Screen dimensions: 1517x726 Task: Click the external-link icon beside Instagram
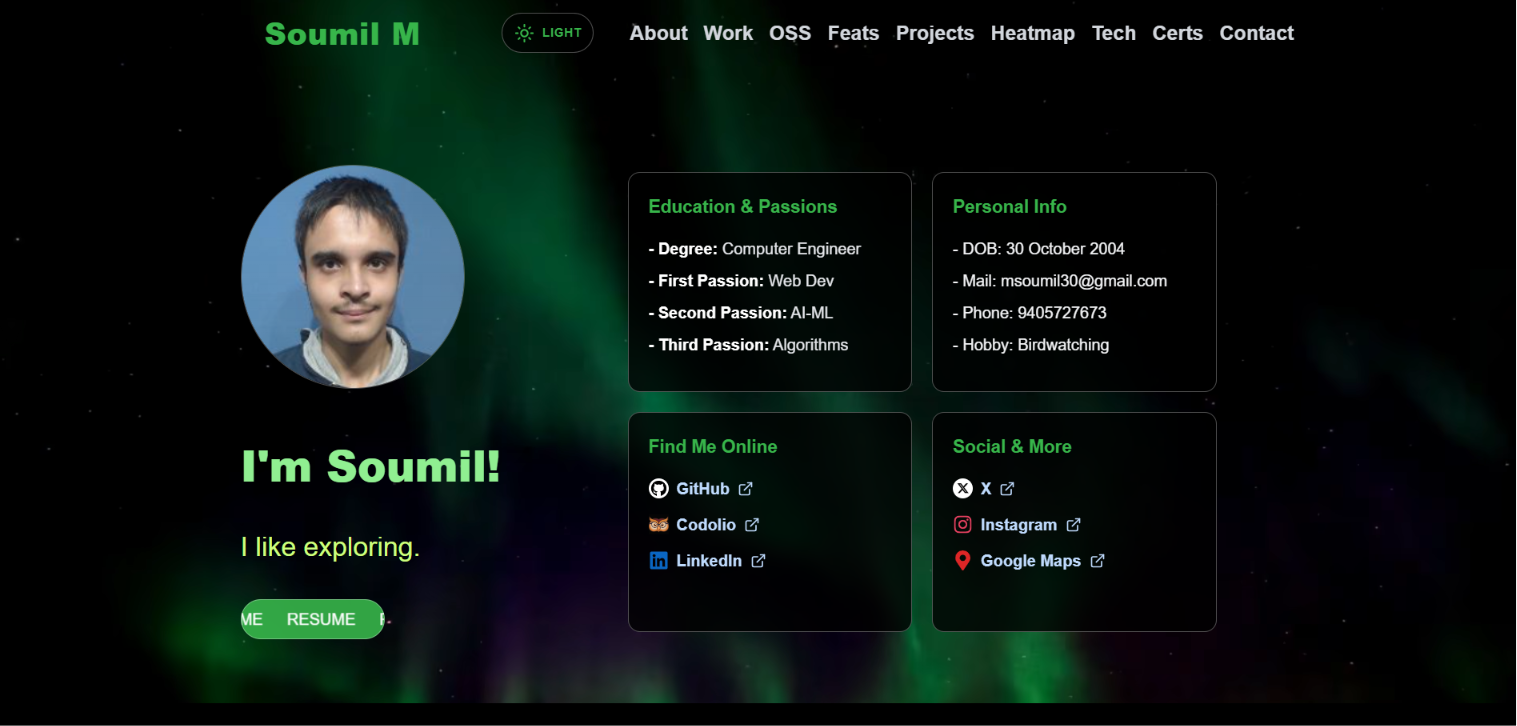[1073, 525]
